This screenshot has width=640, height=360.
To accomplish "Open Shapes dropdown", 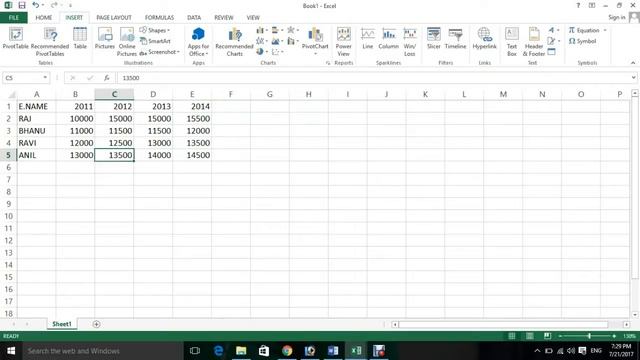I will pos(155,30).
